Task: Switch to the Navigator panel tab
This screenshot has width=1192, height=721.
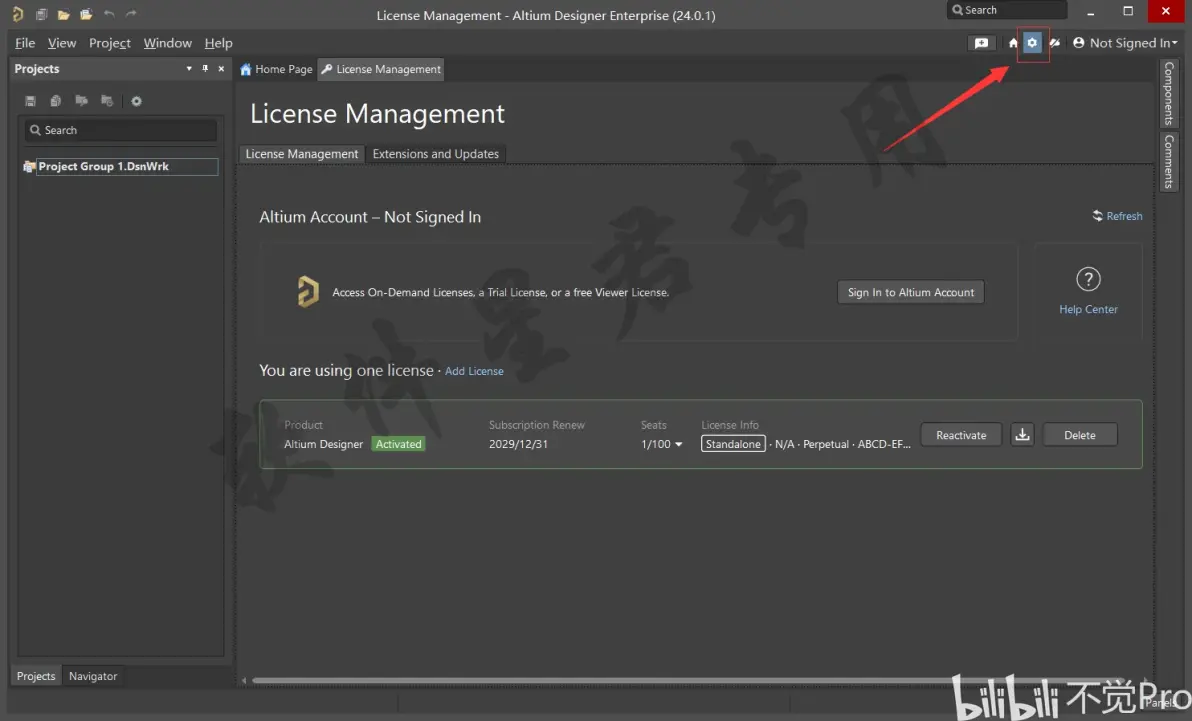Action: (93, 675)
